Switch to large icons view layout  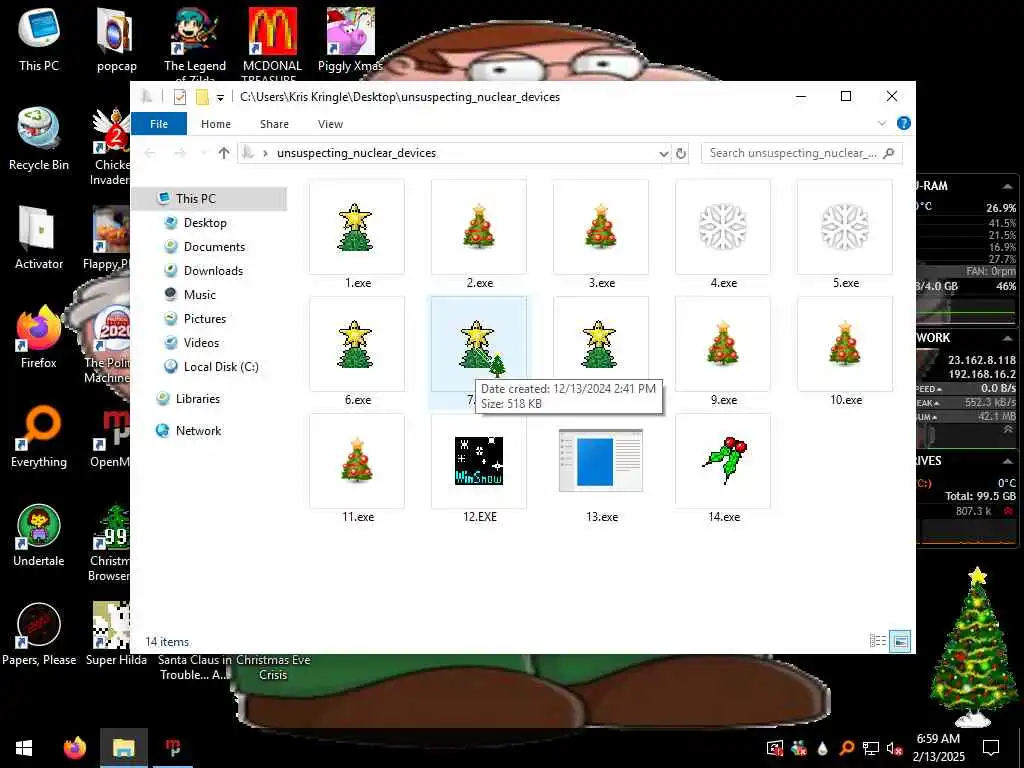tap(900, 641)
